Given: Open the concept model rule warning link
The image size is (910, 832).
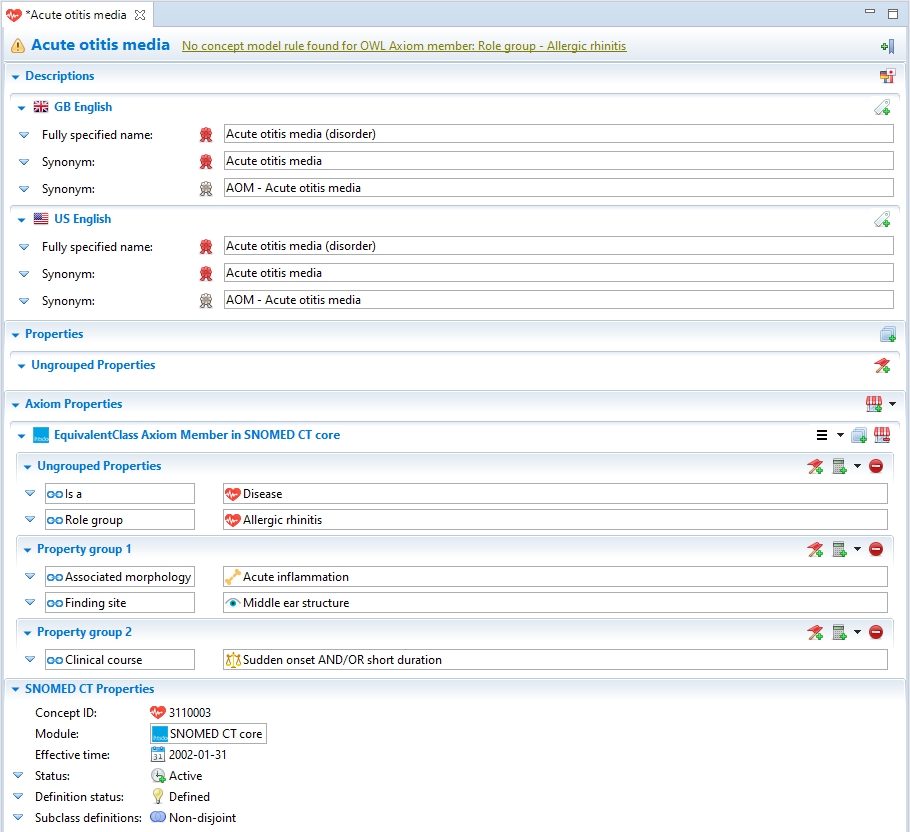Looking at the screenshot, I should (x=404, y=46).
